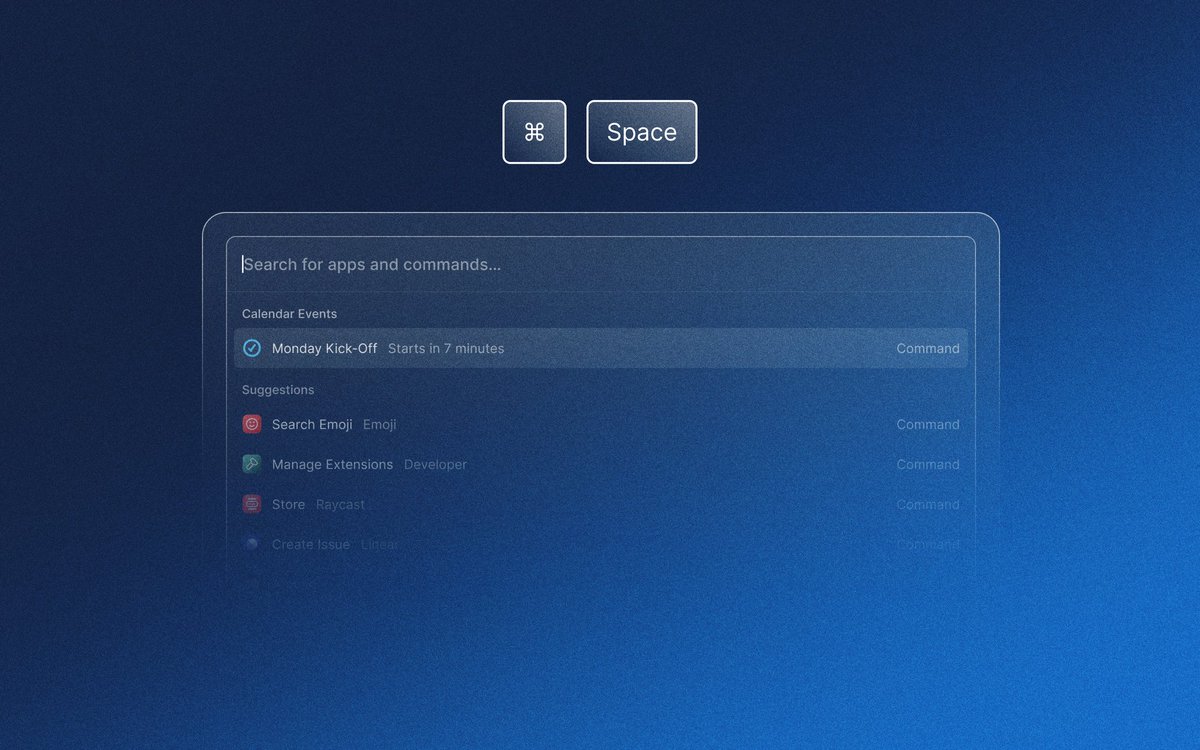Viewport: 1200px width, 750px height.
Task: Open the Create Issue command
Action: tap(601, 544)
